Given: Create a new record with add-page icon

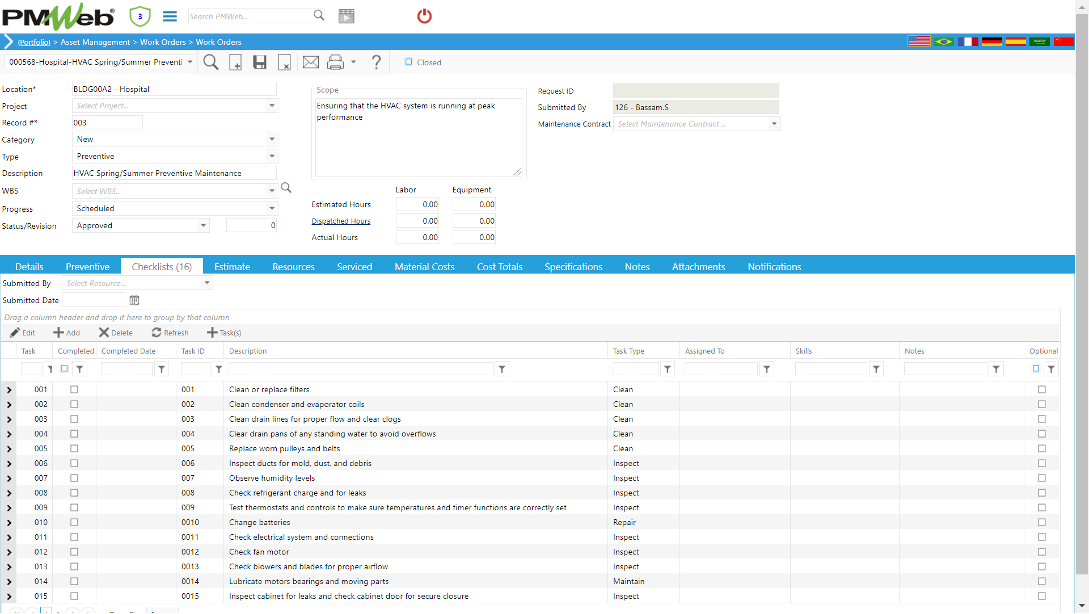Looking at the screenshot, I should 235,63.
